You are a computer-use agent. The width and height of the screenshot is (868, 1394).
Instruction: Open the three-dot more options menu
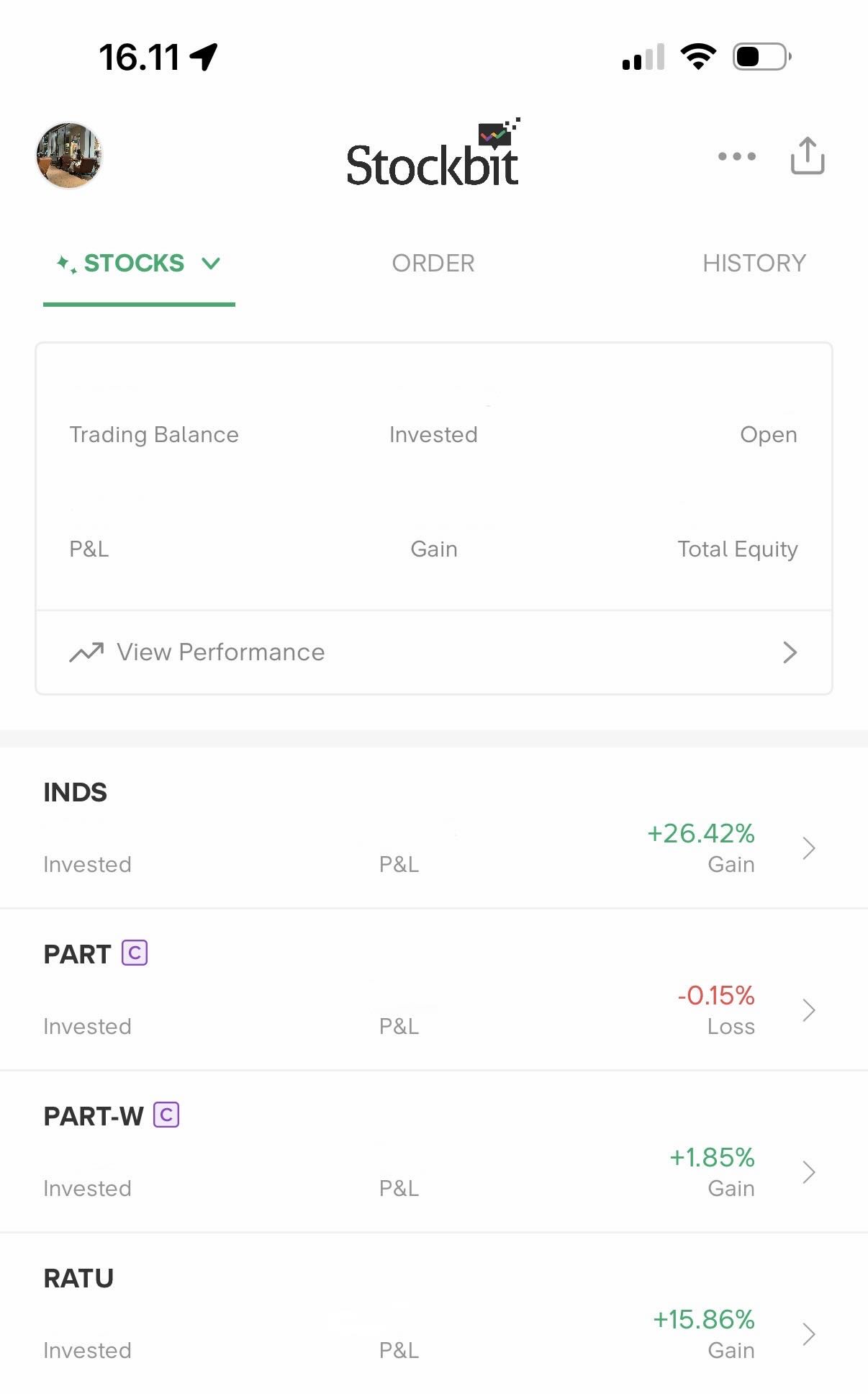pyautogui.click(x=736, y=156)
